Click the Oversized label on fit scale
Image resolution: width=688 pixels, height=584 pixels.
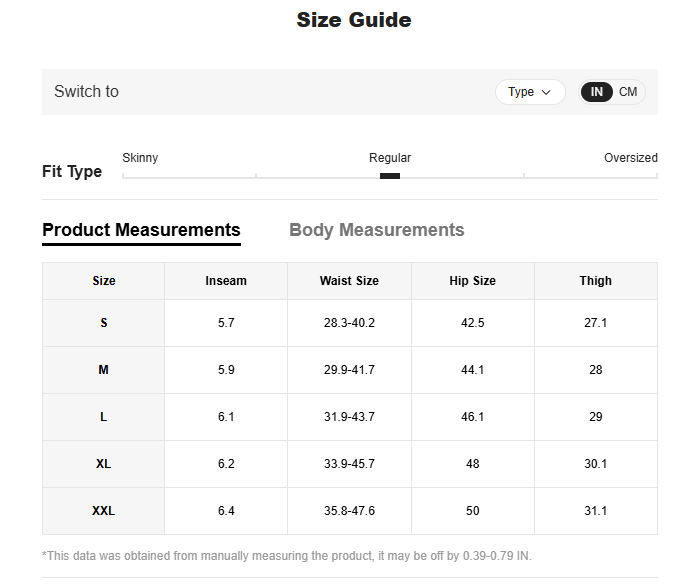(x=630, y=158)
